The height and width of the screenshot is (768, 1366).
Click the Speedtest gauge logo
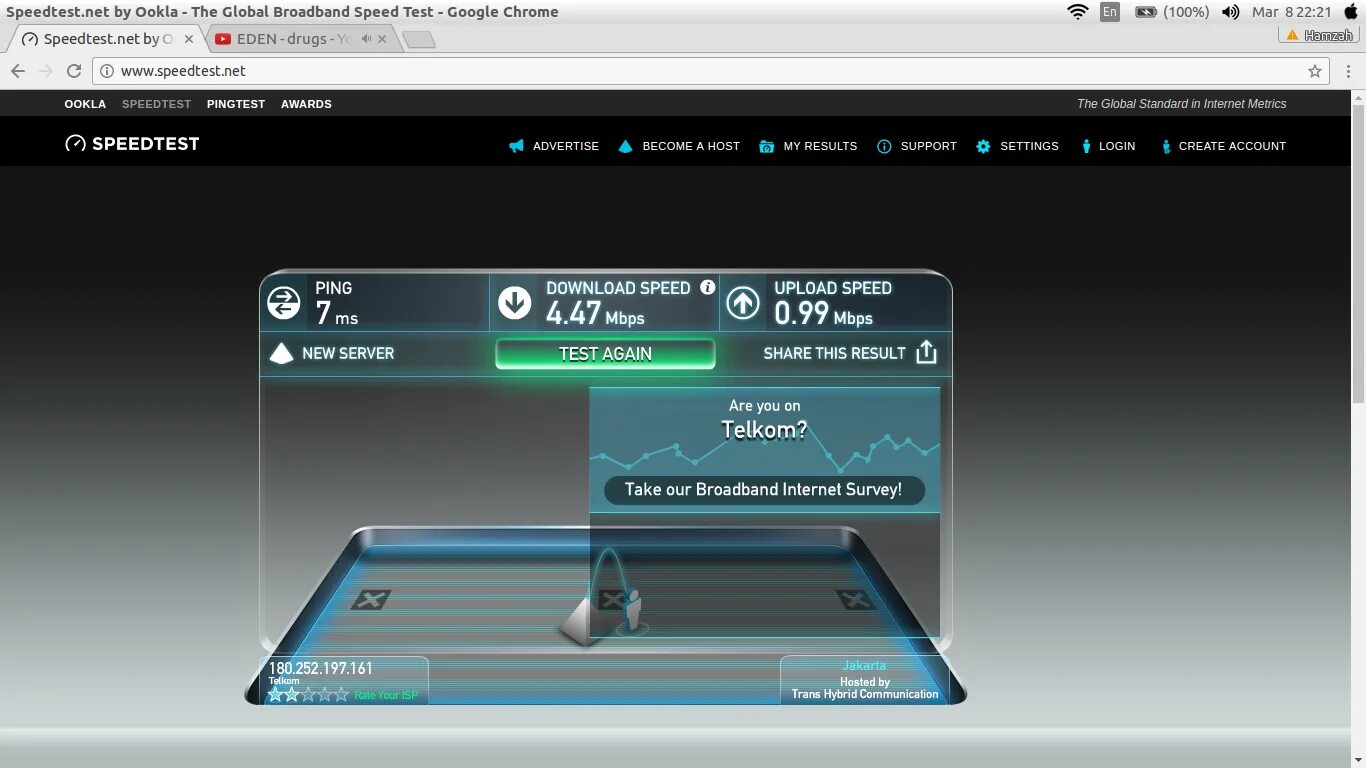75,143
